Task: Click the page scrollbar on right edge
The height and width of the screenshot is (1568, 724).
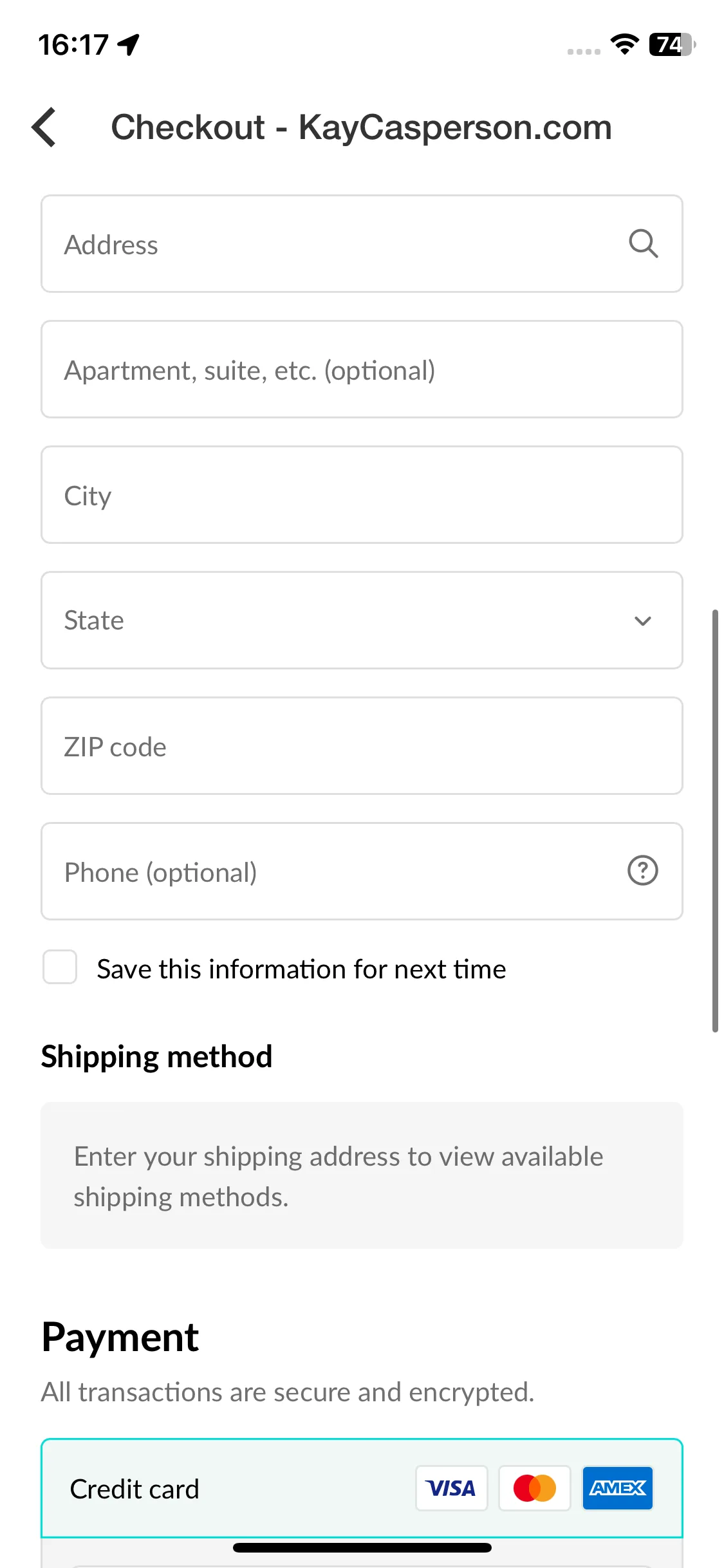Action: (715, 821)
